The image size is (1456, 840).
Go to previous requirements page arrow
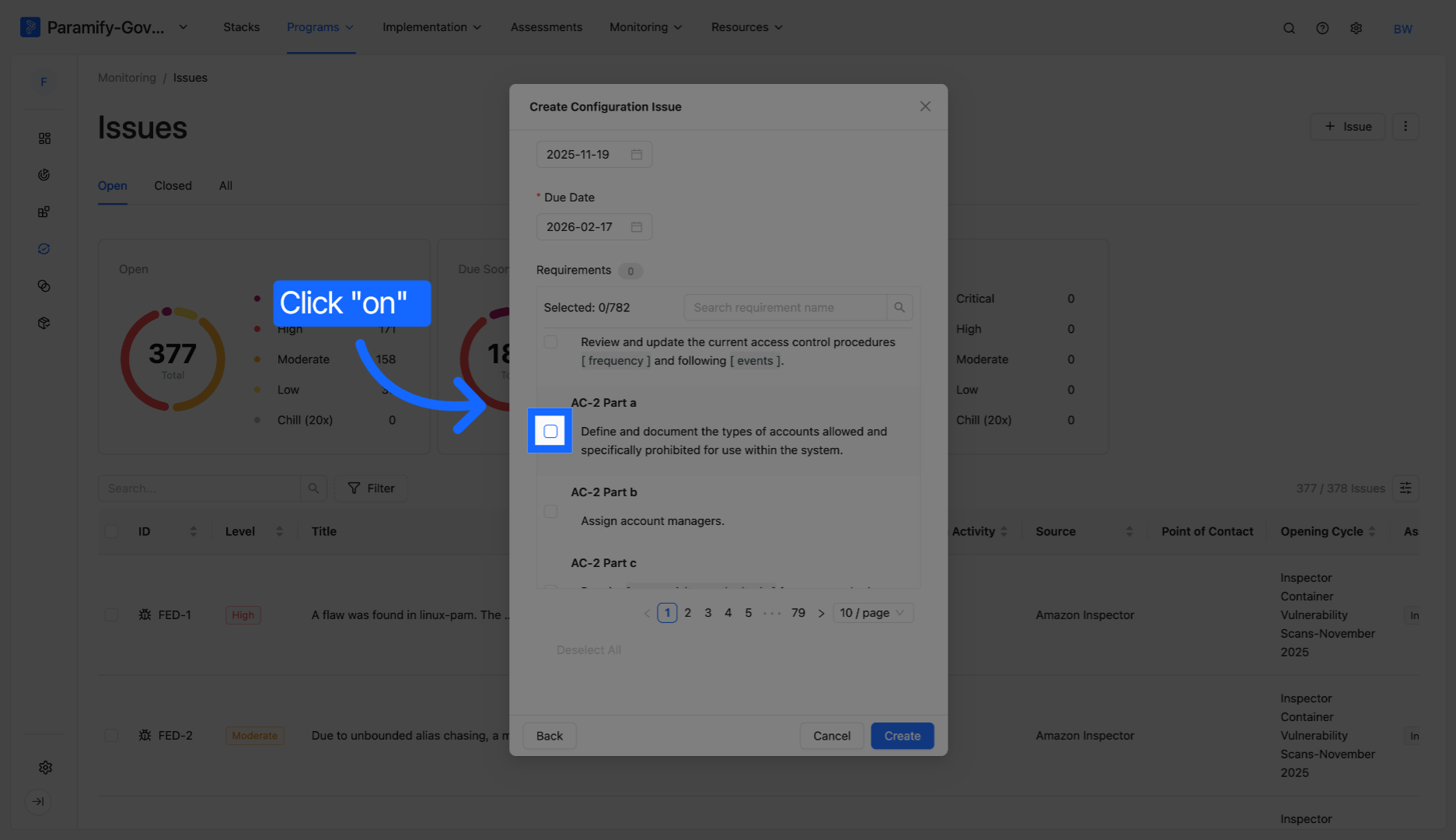(647, 614)
